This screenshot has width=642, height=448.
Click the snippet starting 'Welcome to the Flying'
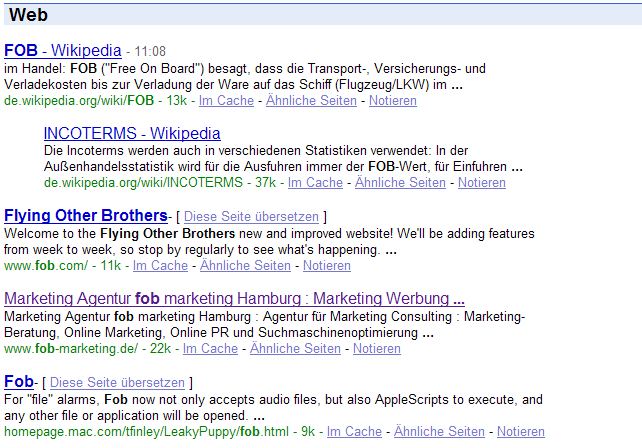click(269, 242)
